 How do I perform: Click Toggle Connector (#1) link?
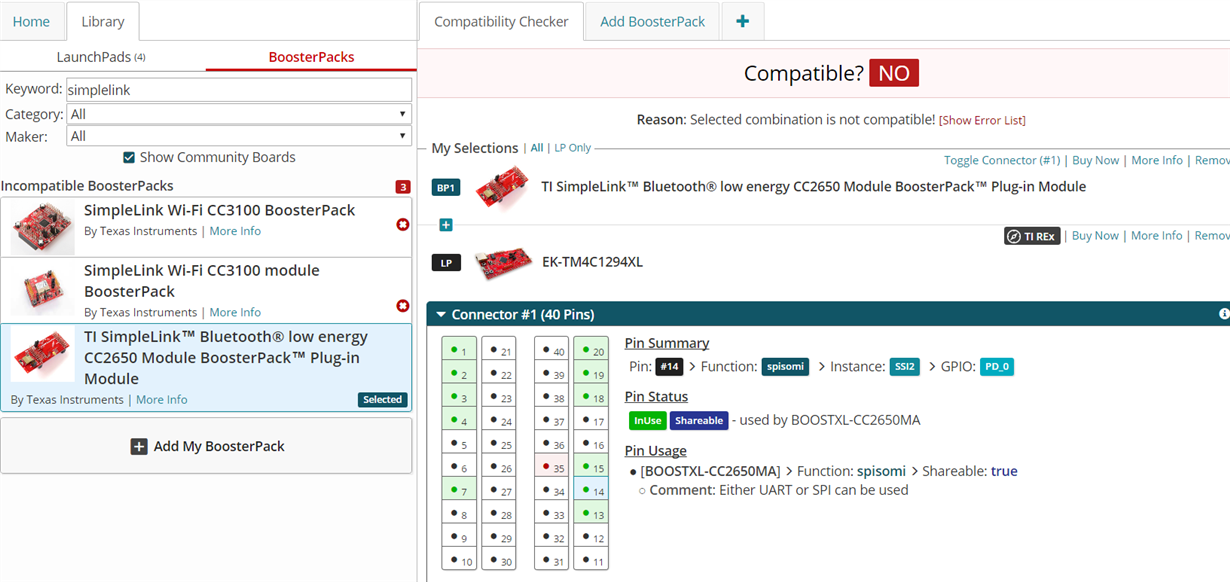click(1002, 160)
